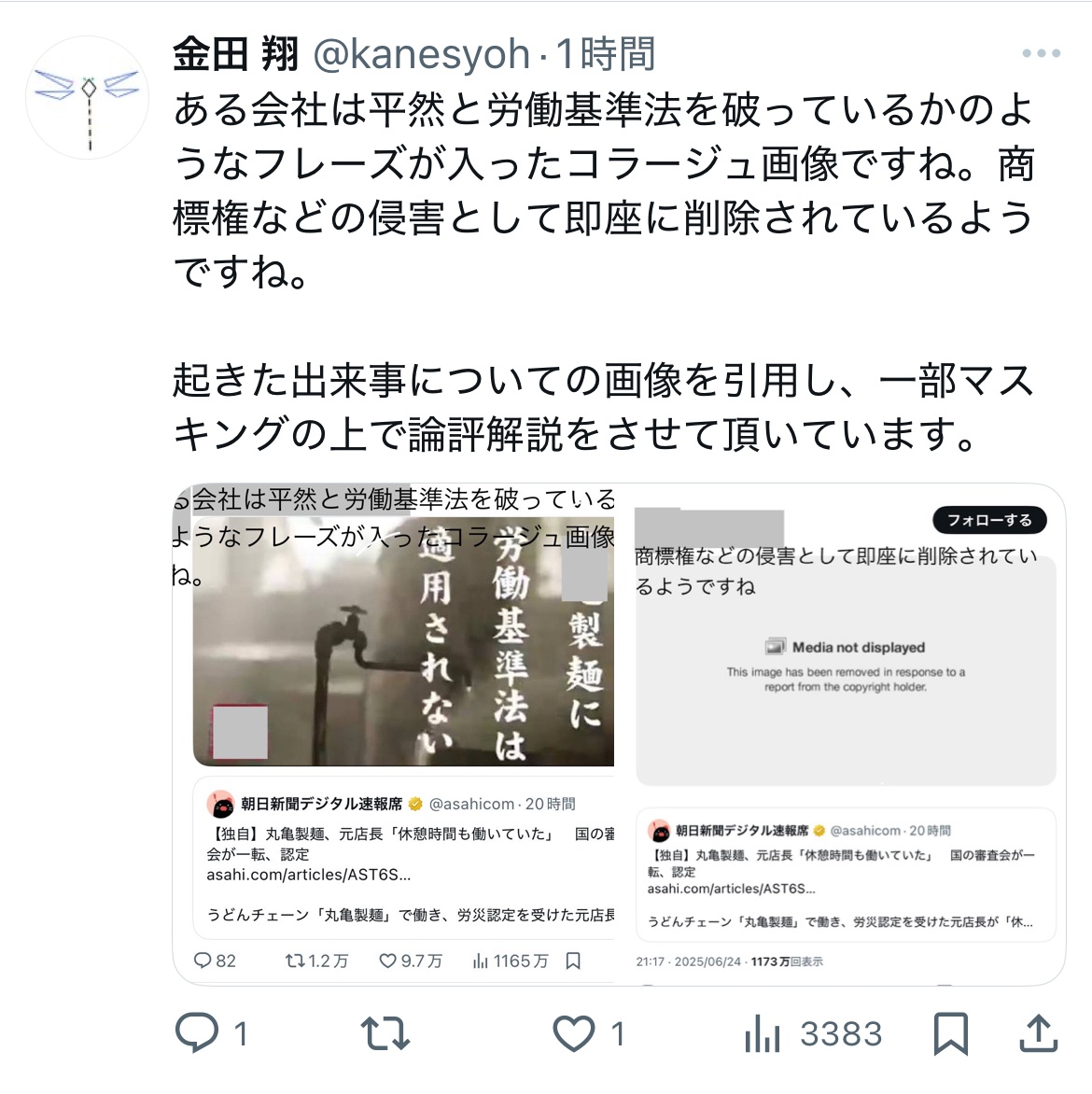Image resolution: width=1092 pixels, height=1094 pixels.
Task: Tap the share upload arrow icon
Action: pyautogui.click(x=1039, y=1032)
